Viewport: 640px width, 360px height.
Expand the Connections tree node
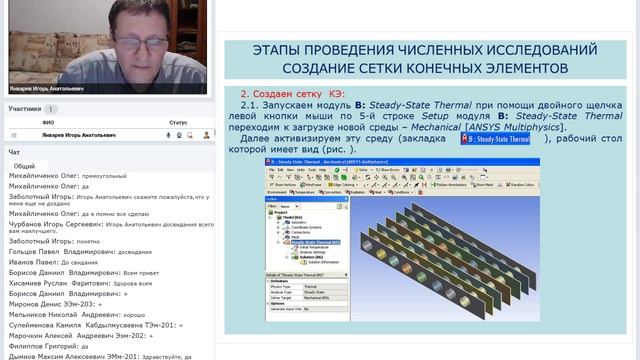(279, 232)
